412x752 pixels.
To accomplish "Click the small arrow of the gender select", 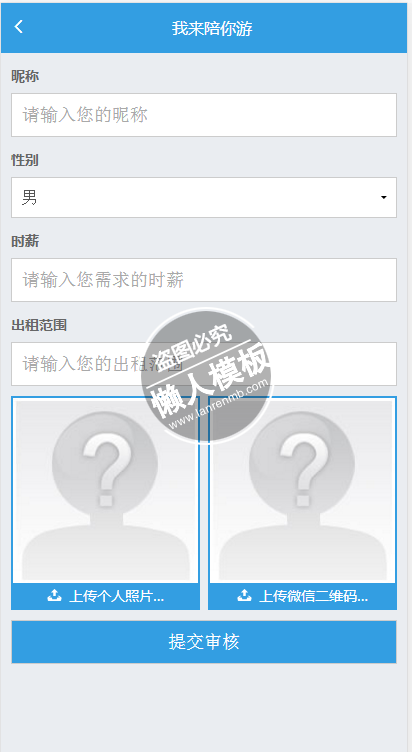I will [x=383, y=198].
